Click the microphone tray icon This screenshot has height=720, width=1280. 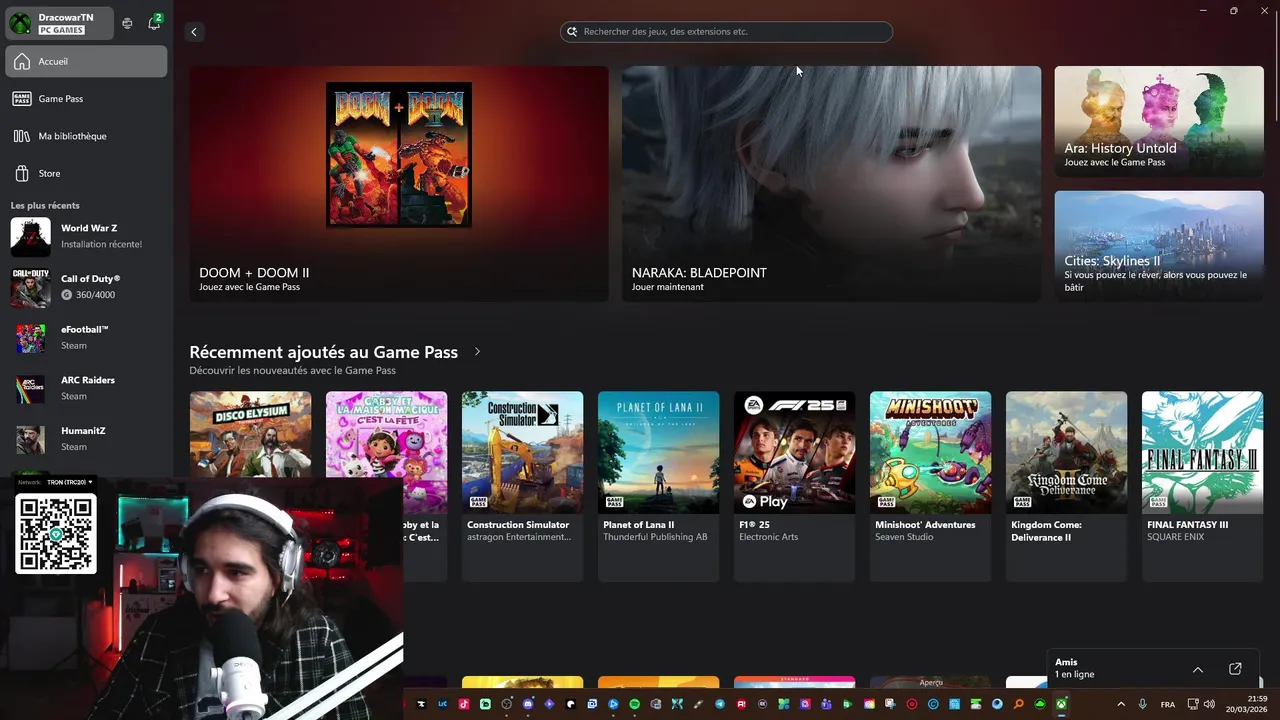[1142, 704]
